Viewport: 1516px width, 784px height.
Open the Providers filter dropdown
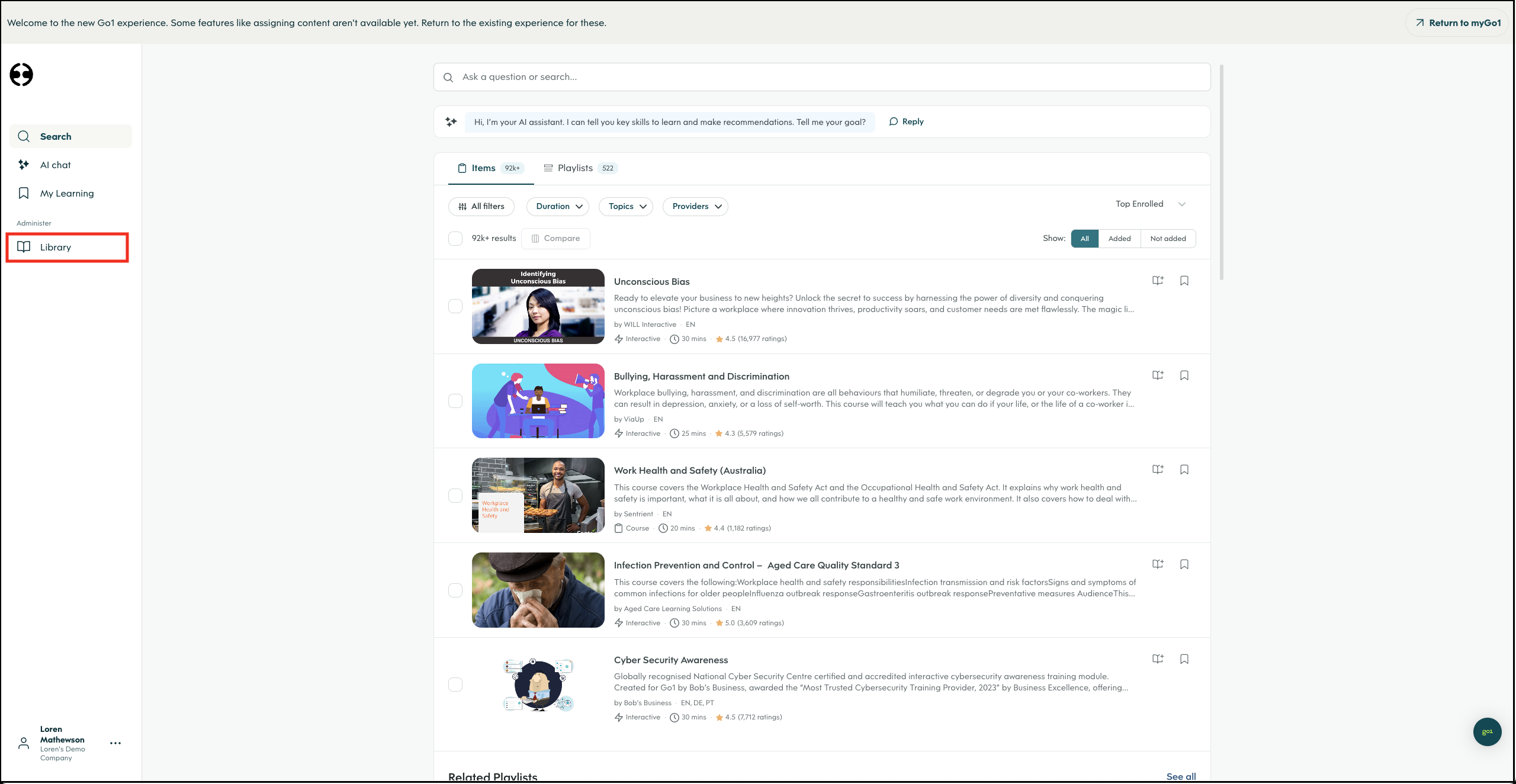coord(696,207)
